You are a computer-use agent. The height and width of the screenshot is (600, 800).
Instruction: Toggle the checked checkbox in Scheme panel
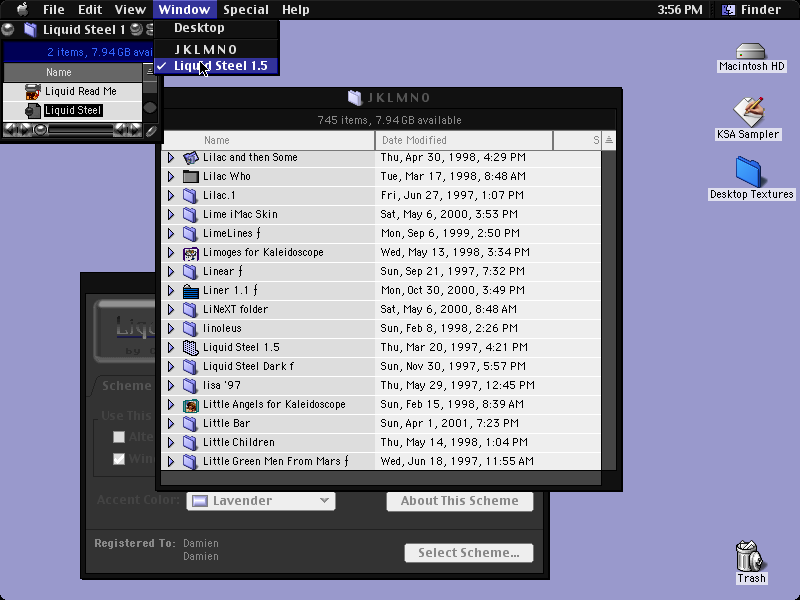point(119,459)
